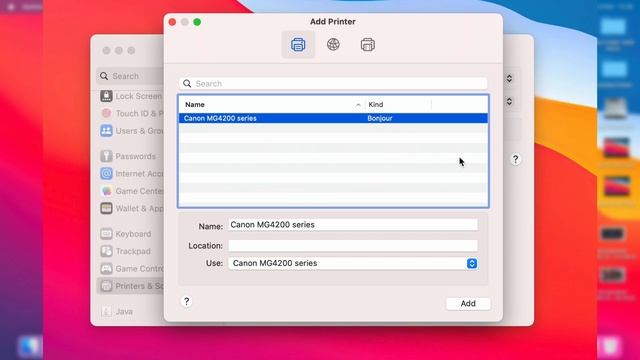The image size is (640, 360).
Task: Open Touch ID settings in sidebar
Action: pos(131,113)
